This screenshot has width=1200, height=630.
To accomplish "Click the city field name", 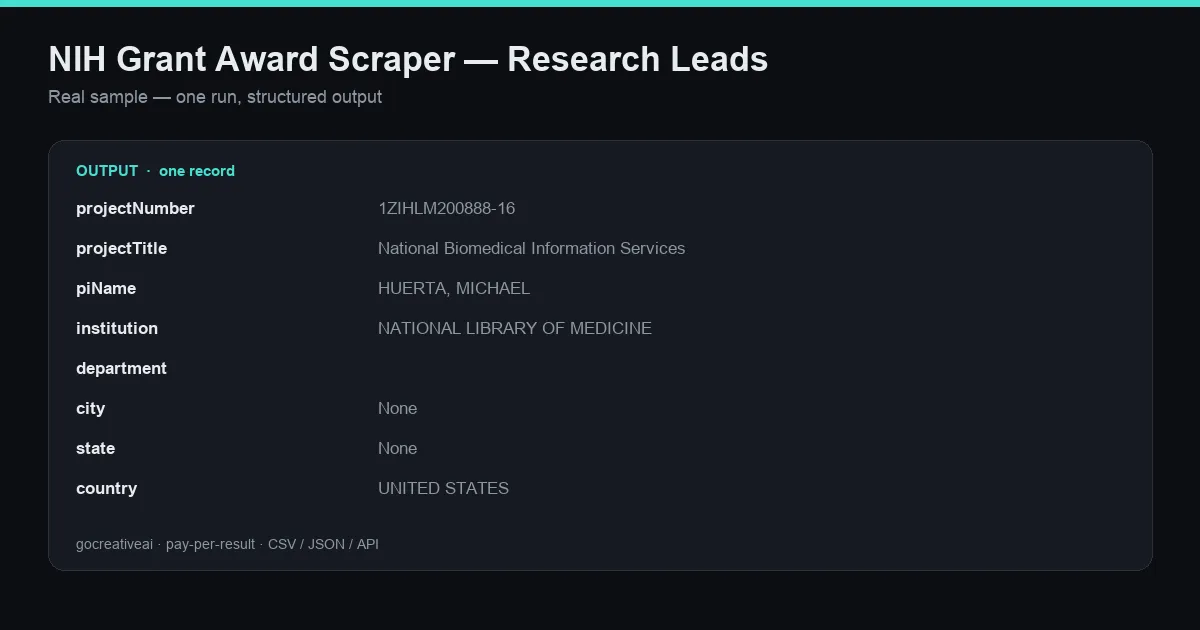I will [90, 409].
